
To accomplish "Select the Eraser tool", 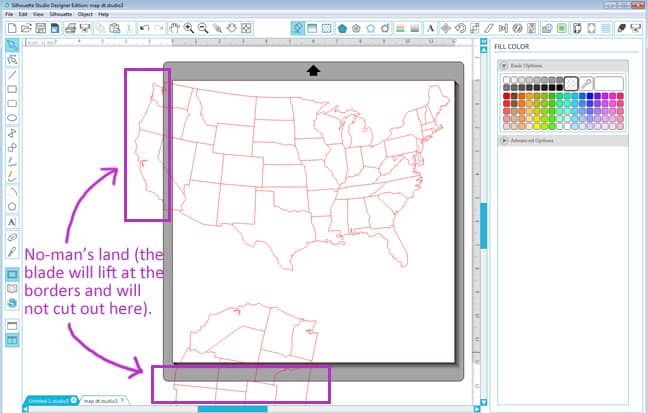I will [12, 237].
